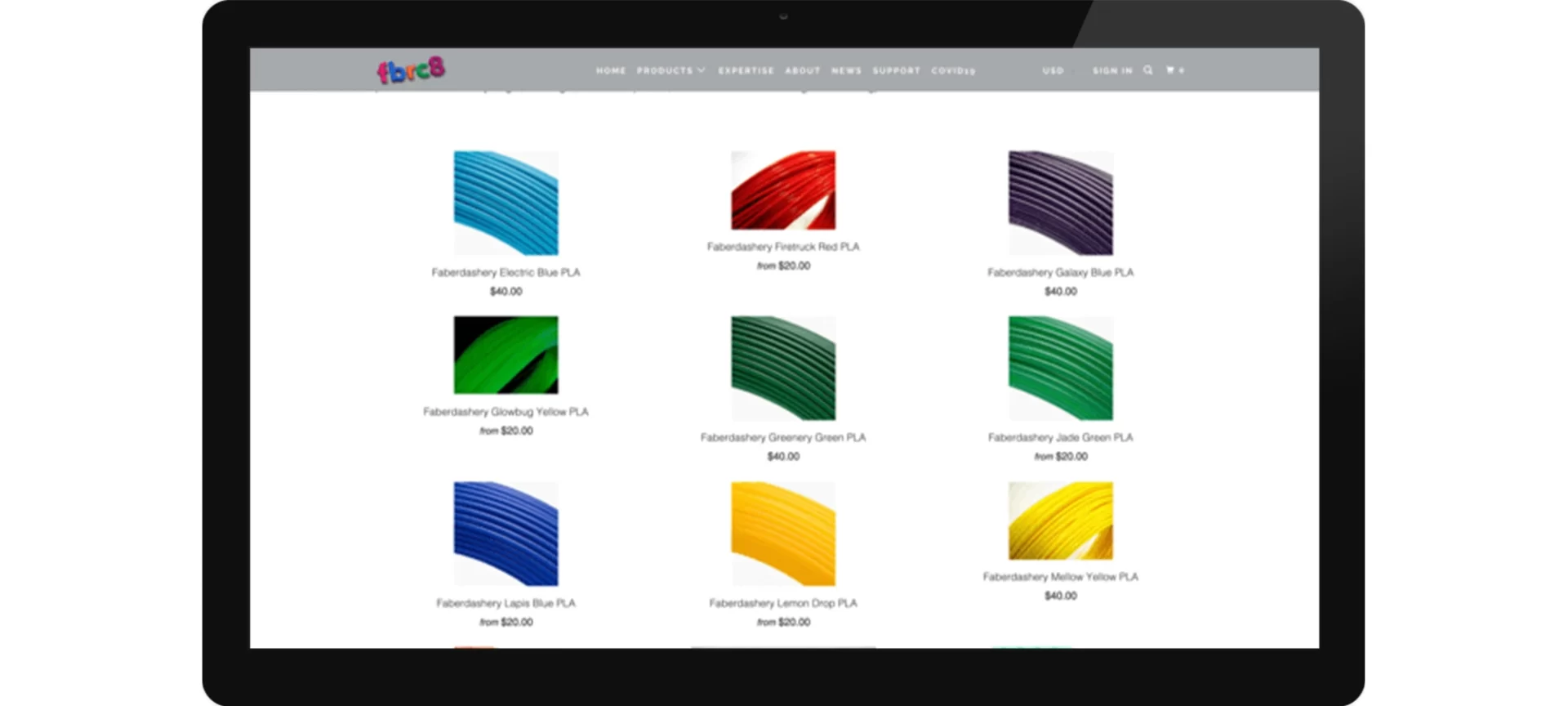
Task: Click the $40.00 price under Greenery Green
Action: (x=783, y=457)
